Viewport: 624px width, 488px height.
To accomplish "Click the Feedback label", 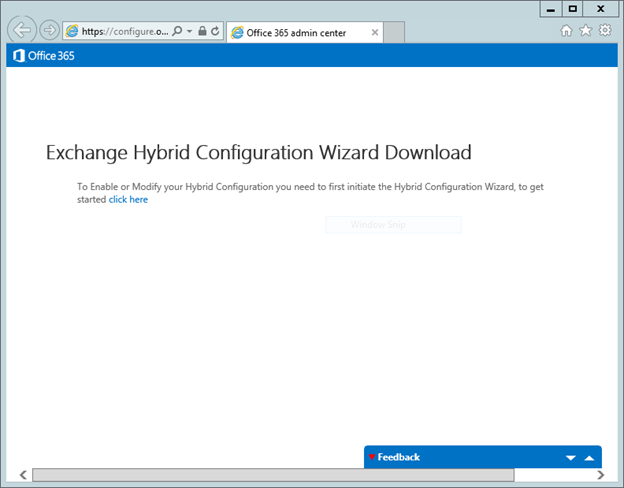I will 398,457.
